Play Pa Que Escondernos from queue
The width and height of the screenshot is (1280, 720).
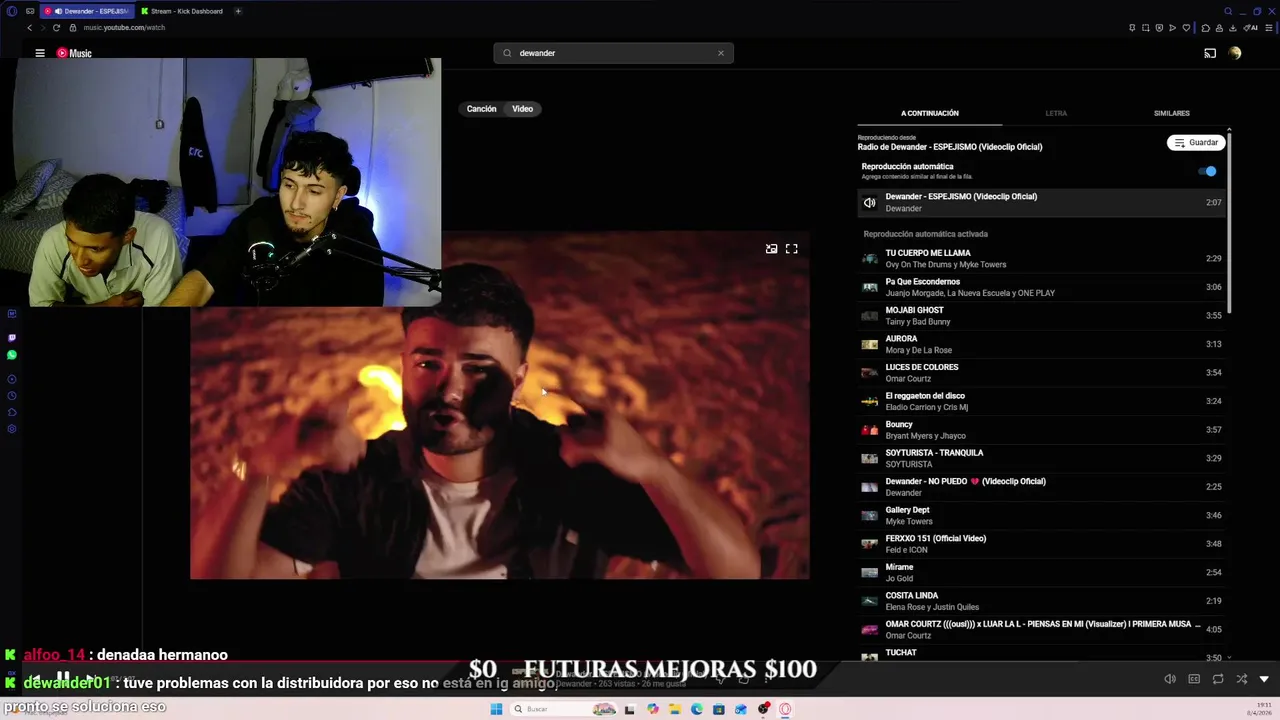point(1041,287)
